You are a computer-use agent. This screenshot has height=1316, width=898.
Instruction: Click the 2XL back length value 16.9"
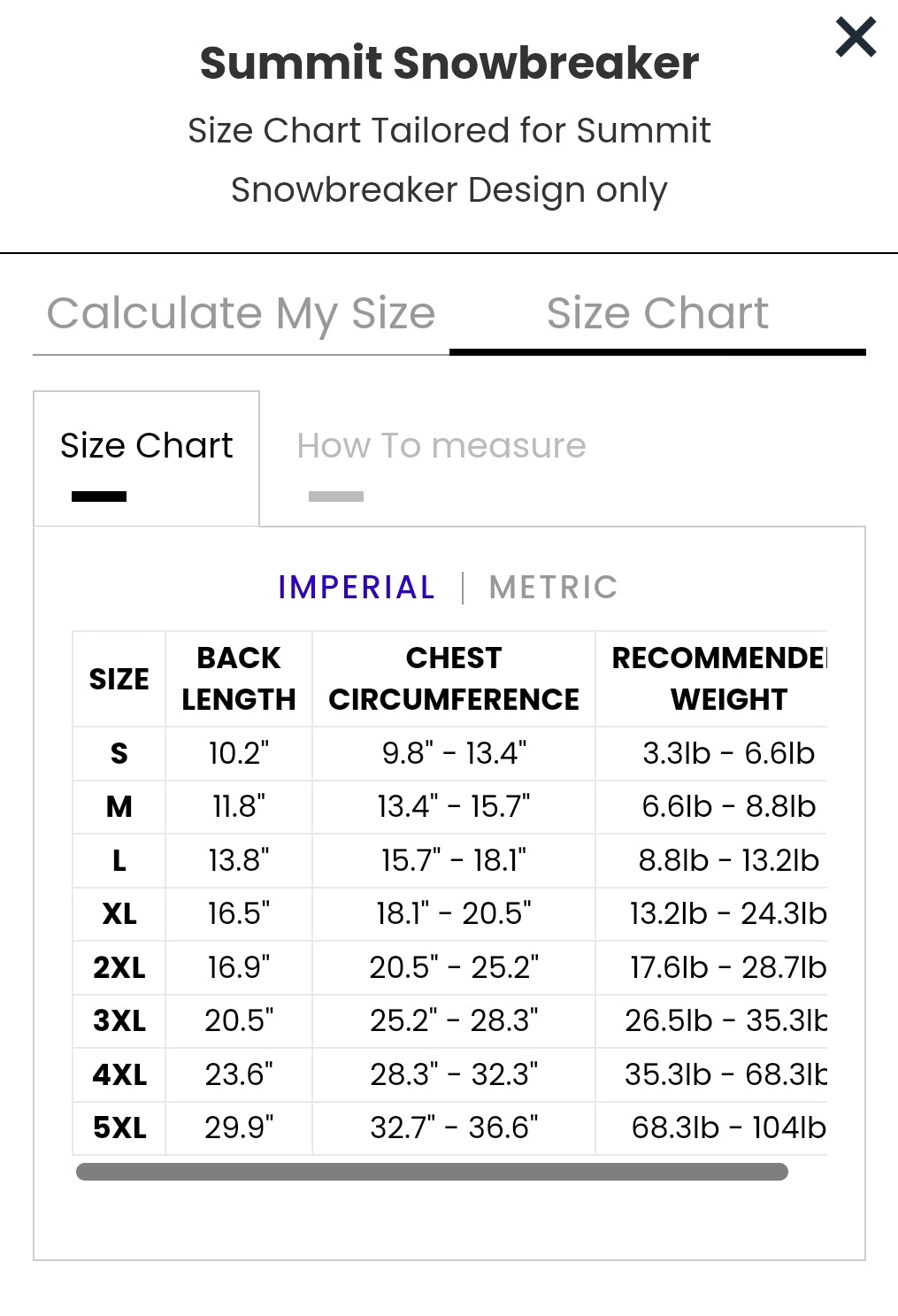click(239, 967)
